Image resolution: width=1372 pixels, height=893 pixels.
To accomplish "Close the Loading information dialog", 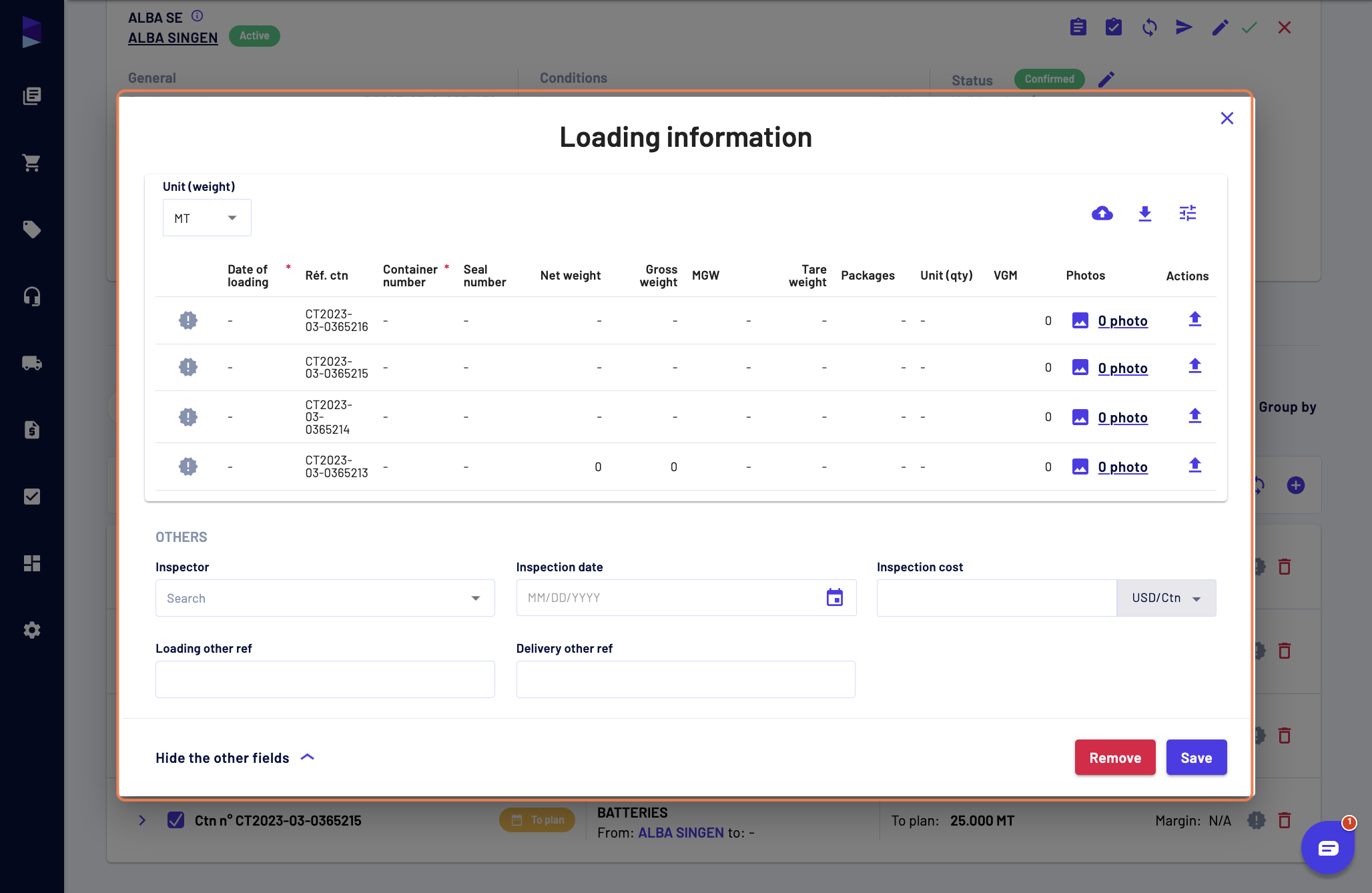I will pyautogui.click(x=1227, y=118).
